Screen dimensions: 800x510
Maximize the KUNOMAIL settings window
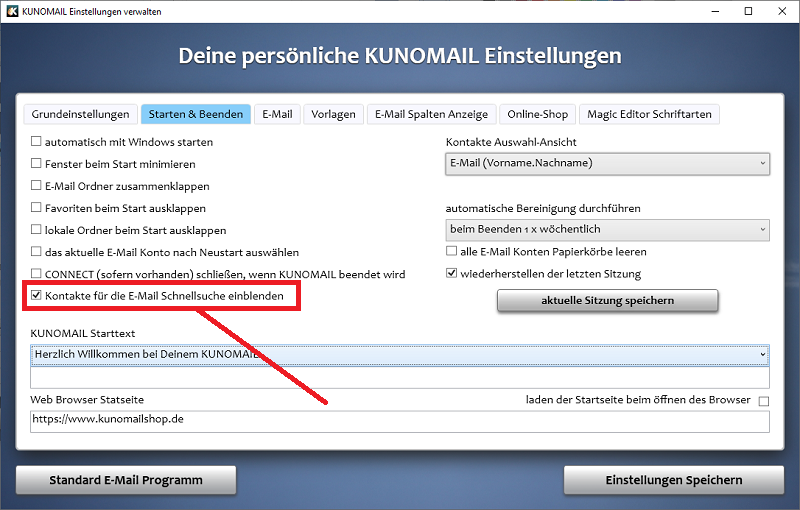748,11
